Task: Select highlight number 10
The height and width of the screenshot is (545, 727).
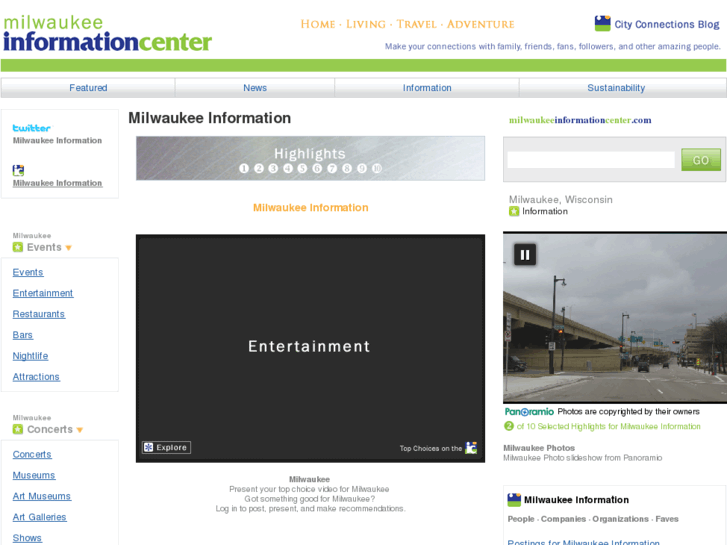Action: 376,168
